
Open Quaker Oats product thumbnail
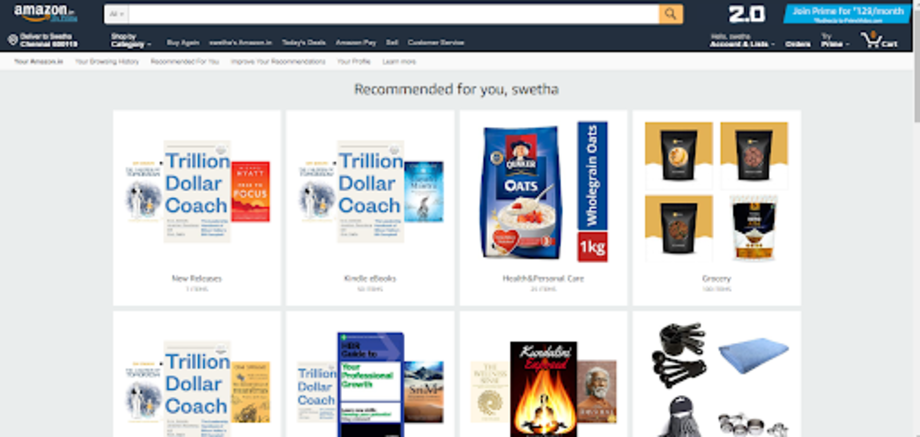click(520, 192)
